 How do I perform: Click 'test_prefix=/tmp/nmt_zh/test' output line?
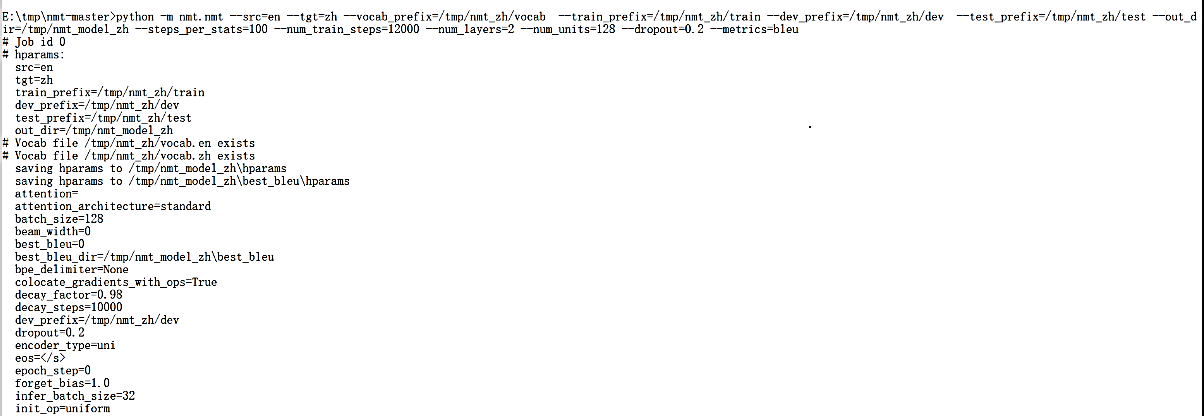click(103, 118)
